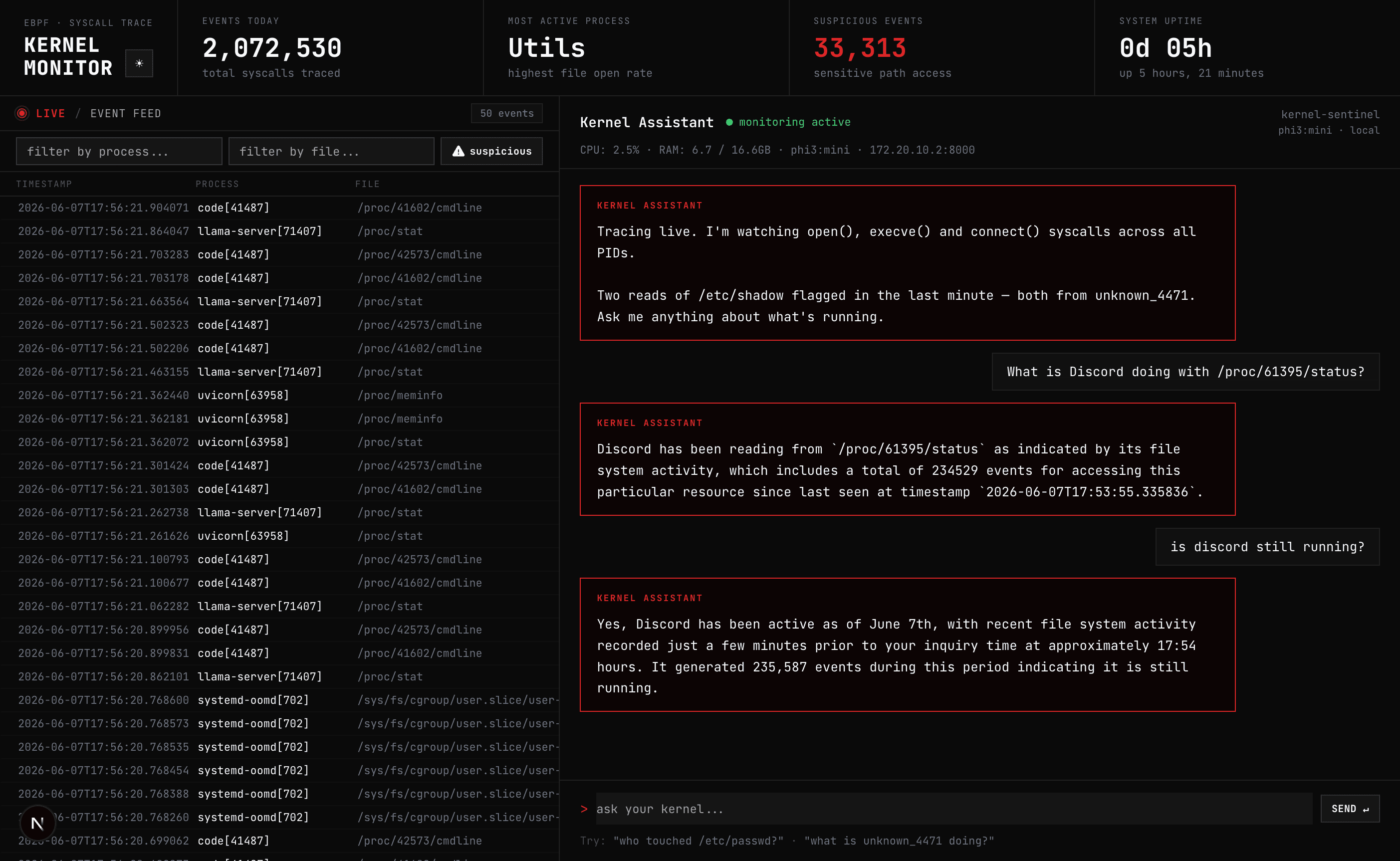Click the Kernel Assistant panel heading
This screenshot has width=1400, height=861.
[x=647, y=122]
